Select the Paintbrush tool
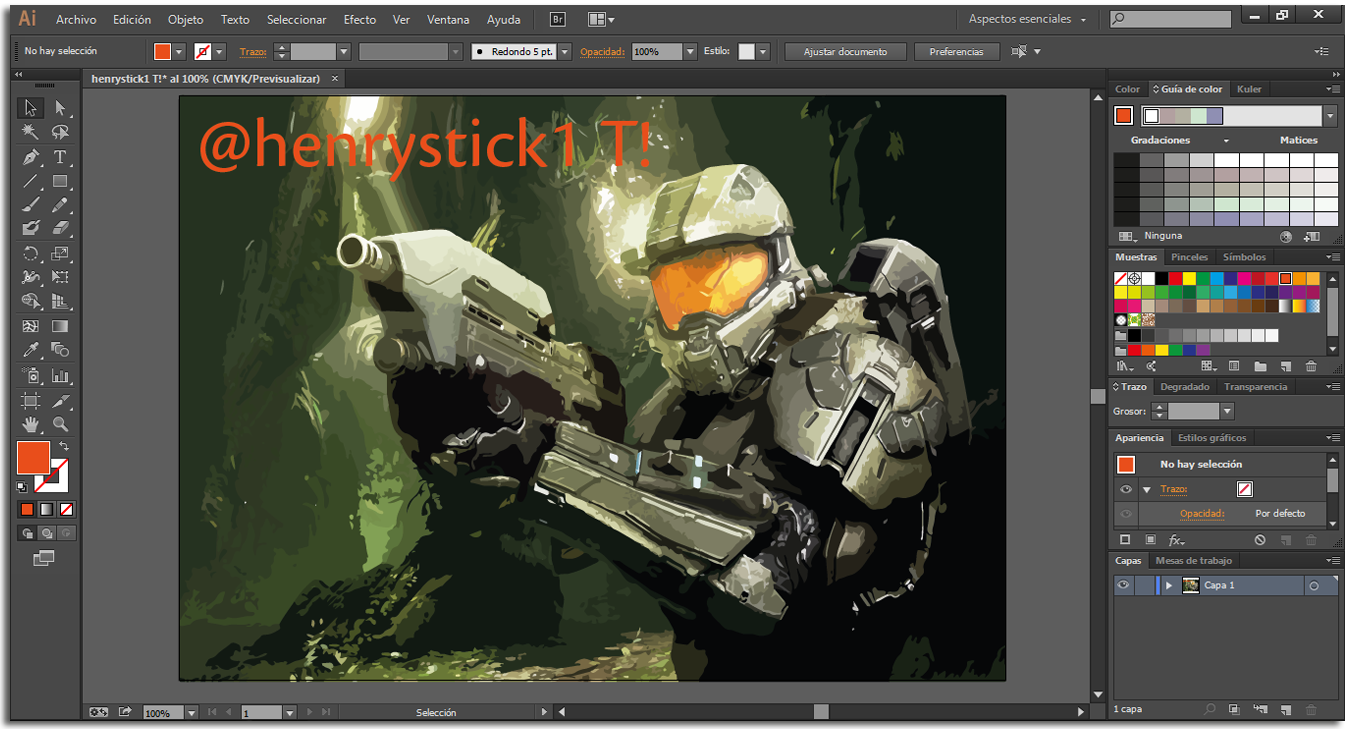The height and width of the screenshot is (729, 1360). coord(31,205)
